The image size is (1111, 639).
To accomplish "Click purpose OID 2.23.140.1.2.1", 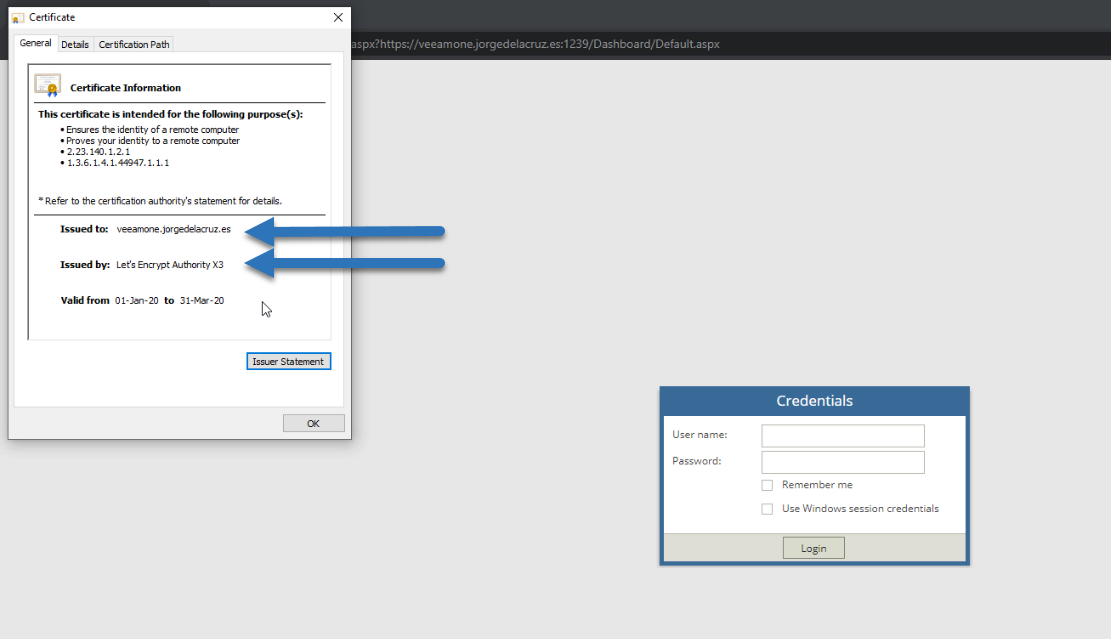I will click(x=98, y=152).
